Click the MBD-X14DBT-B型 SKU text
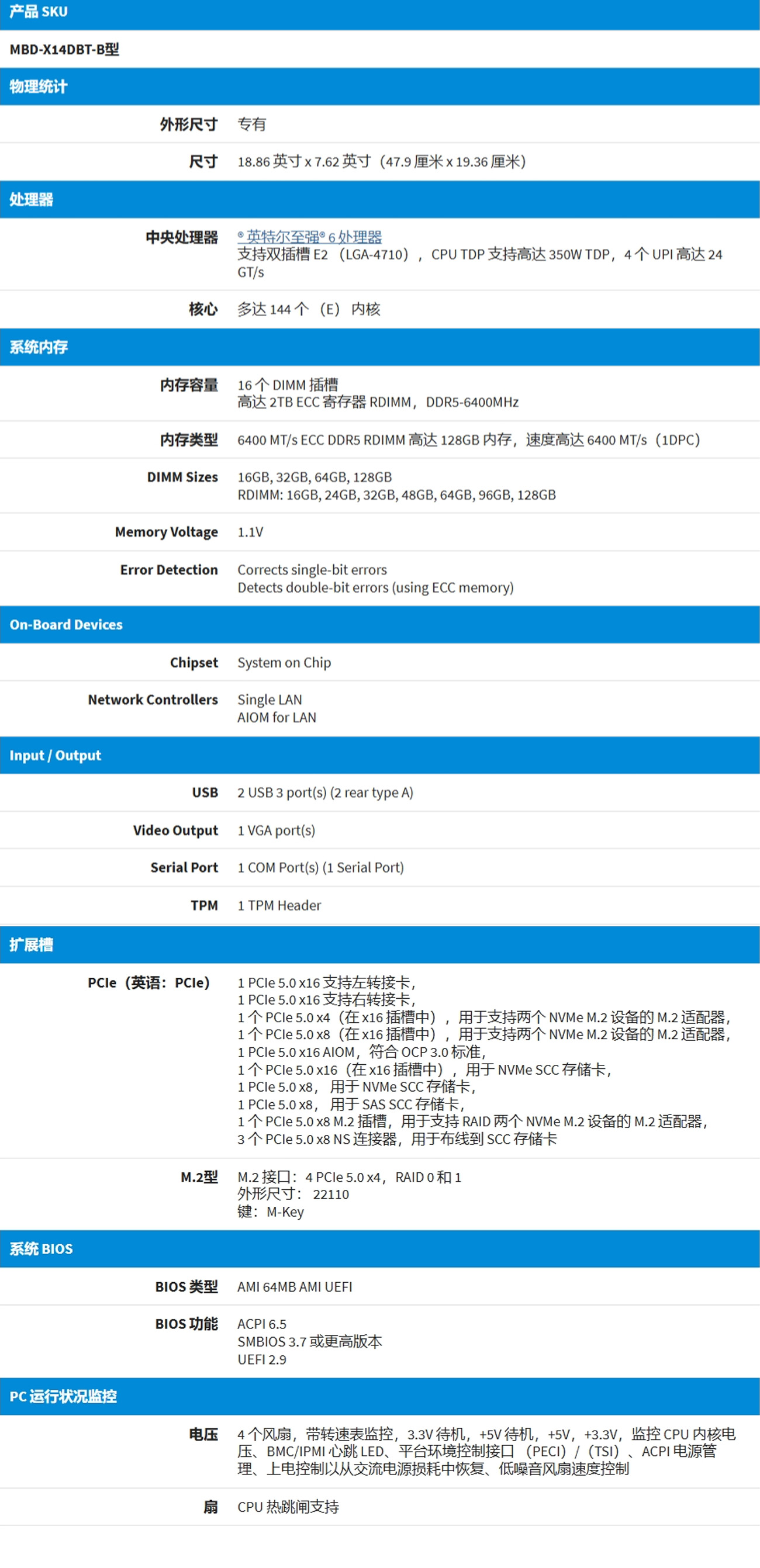Viewport: 760px width, 1568px height. (x=64, y=49)
